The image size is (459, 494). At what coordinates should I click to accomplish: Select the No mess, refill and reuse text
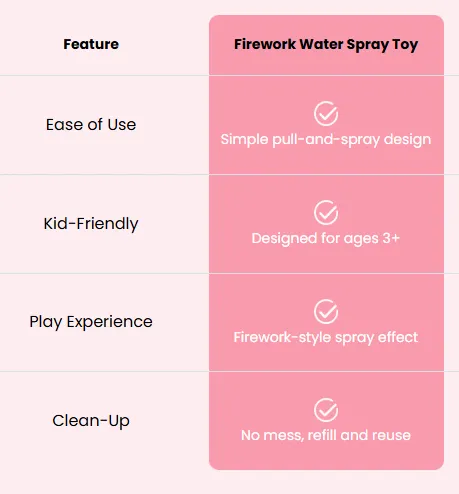(x=326, y=435)
